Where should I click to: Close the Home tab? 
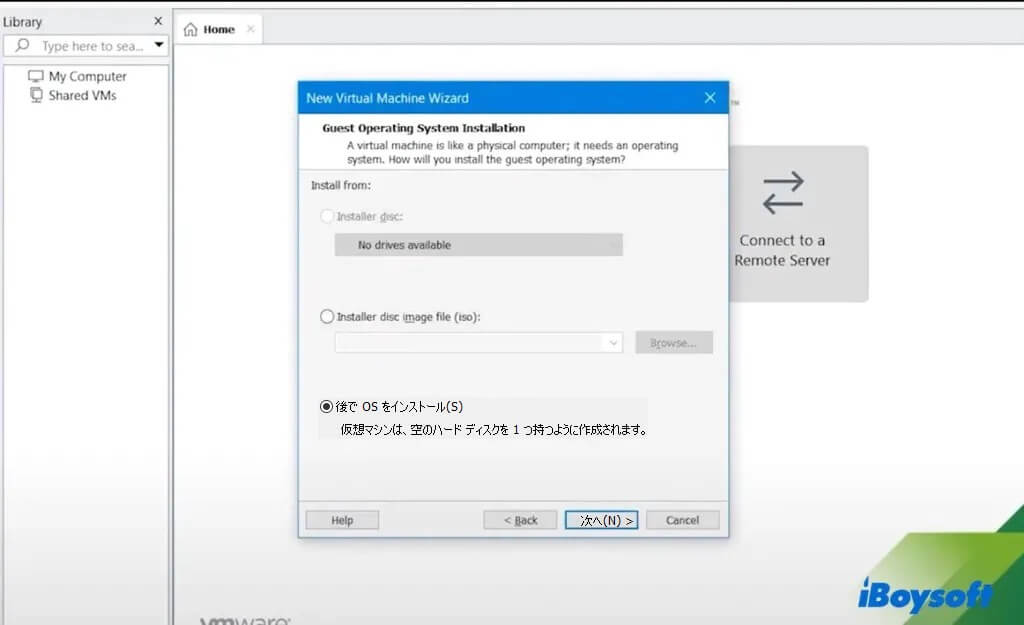[251, 29]
